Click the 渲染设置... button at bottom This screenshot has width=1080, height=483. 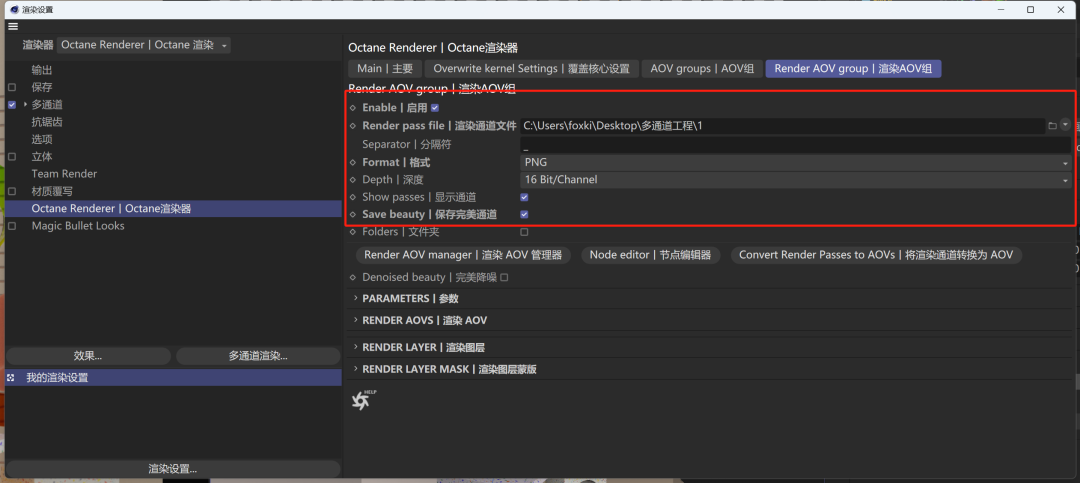173,469
